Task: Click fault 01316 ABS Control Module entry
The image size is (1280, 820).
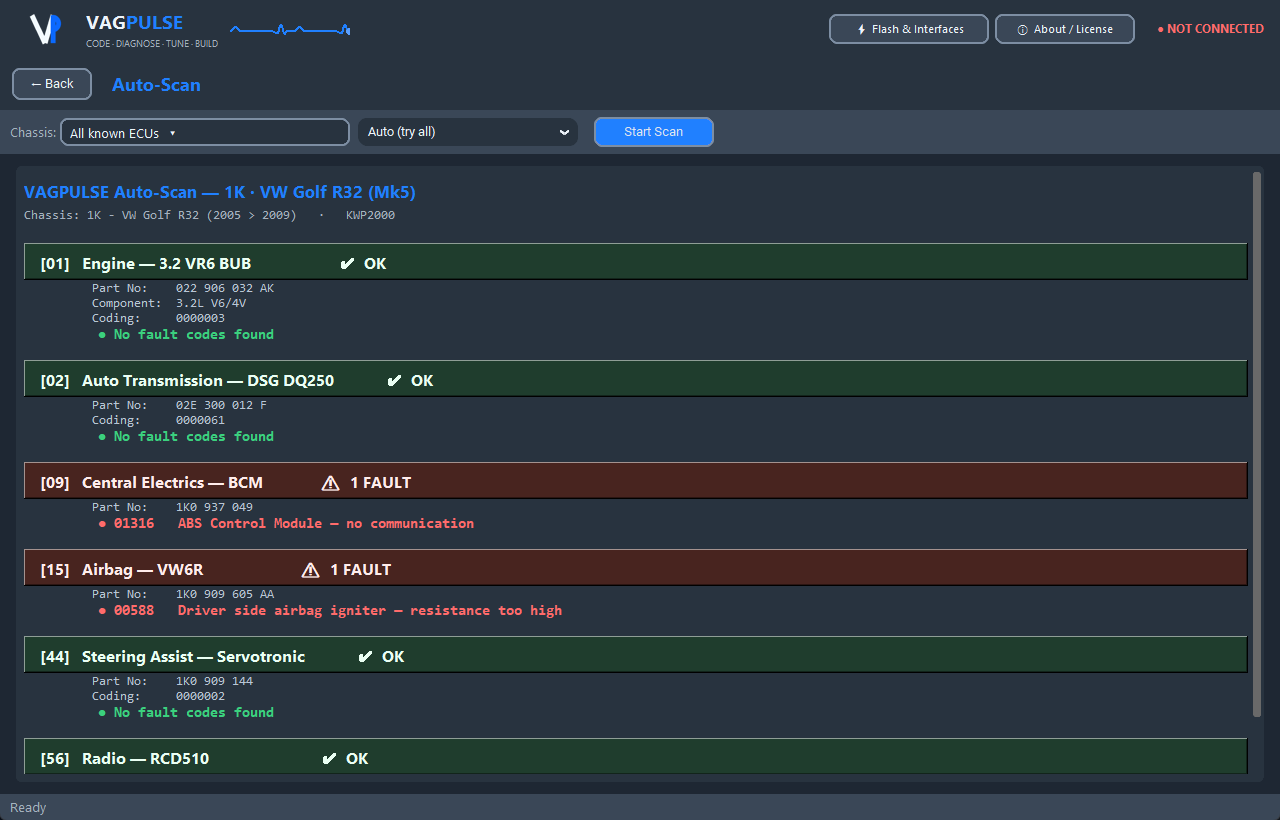Action: click(x=286, y=523)
